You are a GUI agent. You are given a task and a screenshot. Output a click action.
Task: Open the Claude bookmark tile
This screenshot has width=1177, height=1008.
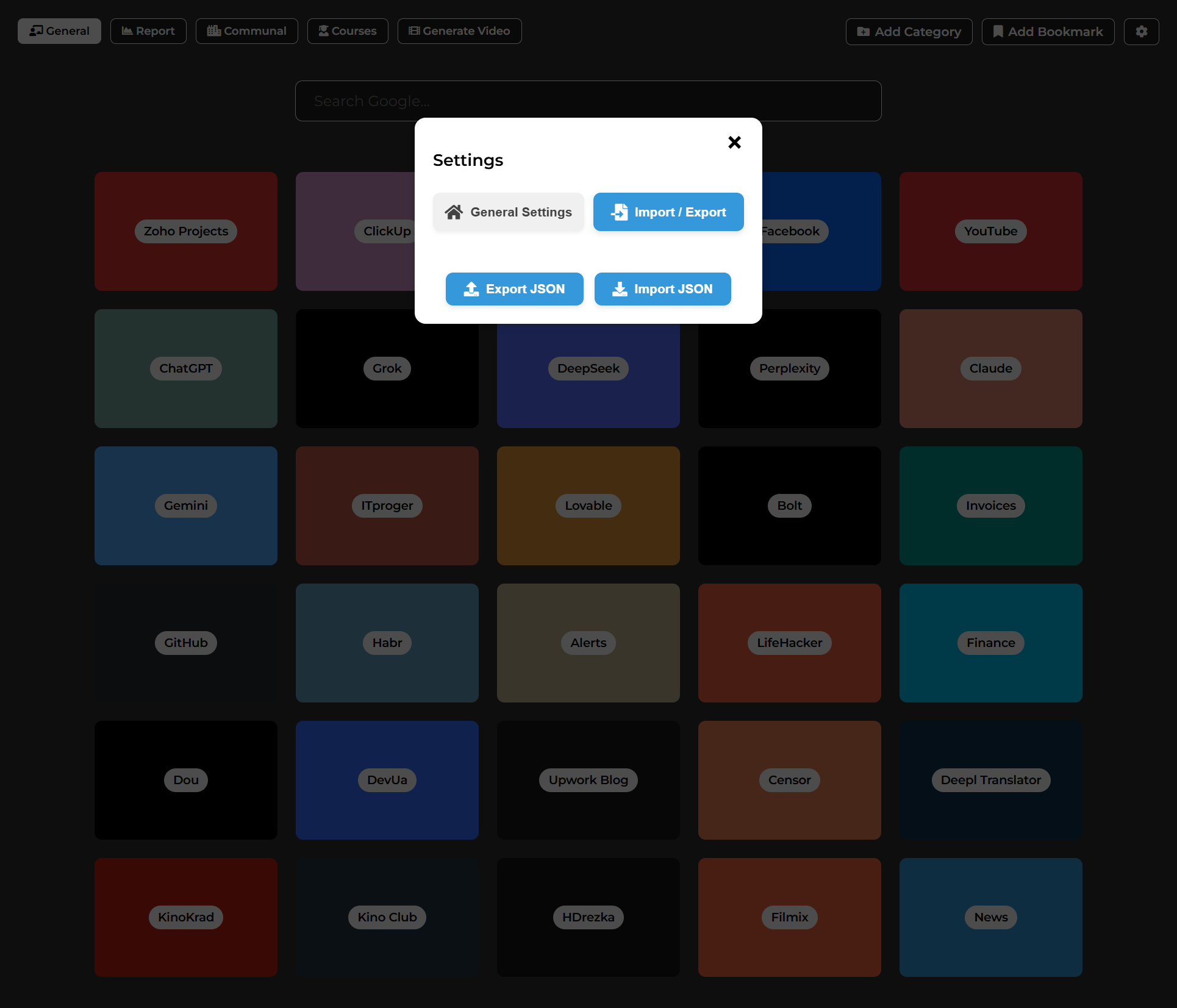click(990, 368)
